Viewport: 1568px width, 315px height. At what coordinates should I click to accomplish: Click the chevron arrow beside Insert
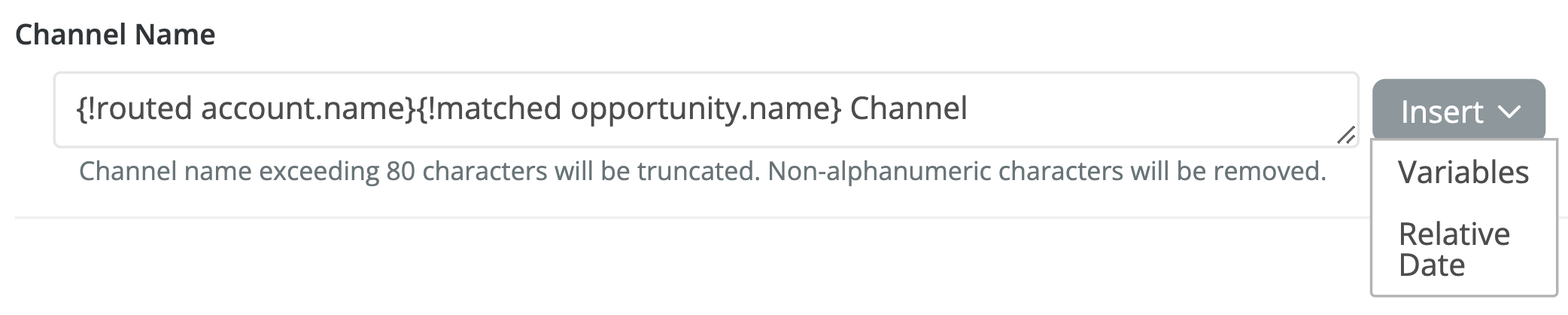1509,112
